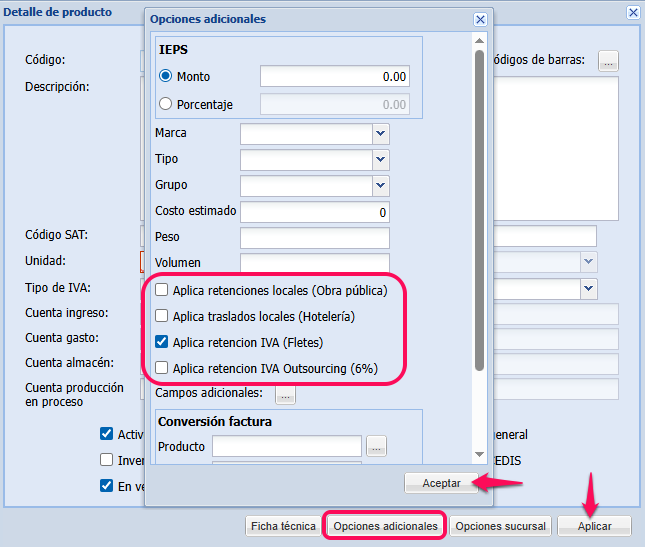Tick Aplica retencion IVA Outsourcing (6%)
The height and width of the screenshot is (547, 645).
pos(160,368)
